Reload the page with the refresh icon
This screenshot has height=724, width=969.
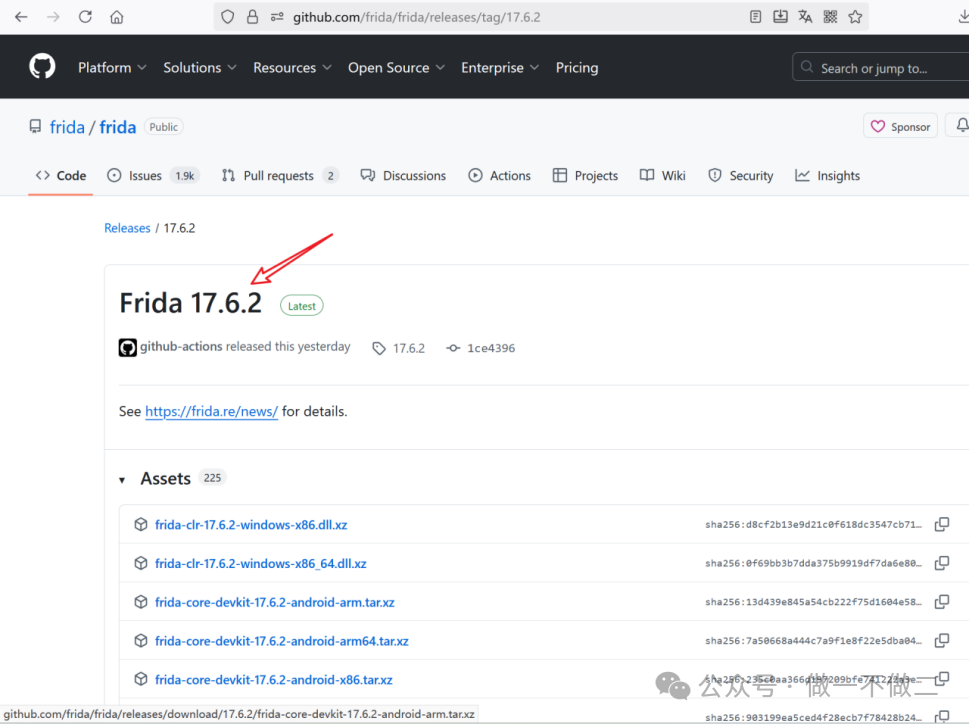[x=85, y=16]
